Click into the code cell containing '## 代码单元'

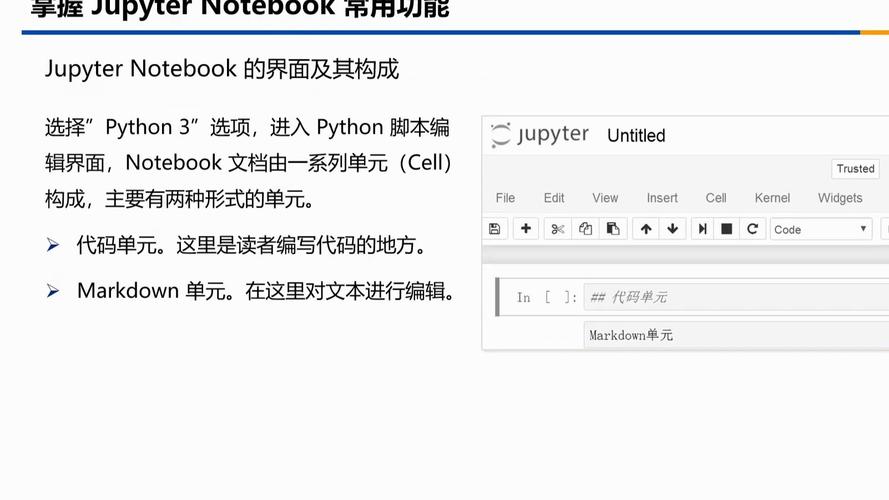click(736, 297)
